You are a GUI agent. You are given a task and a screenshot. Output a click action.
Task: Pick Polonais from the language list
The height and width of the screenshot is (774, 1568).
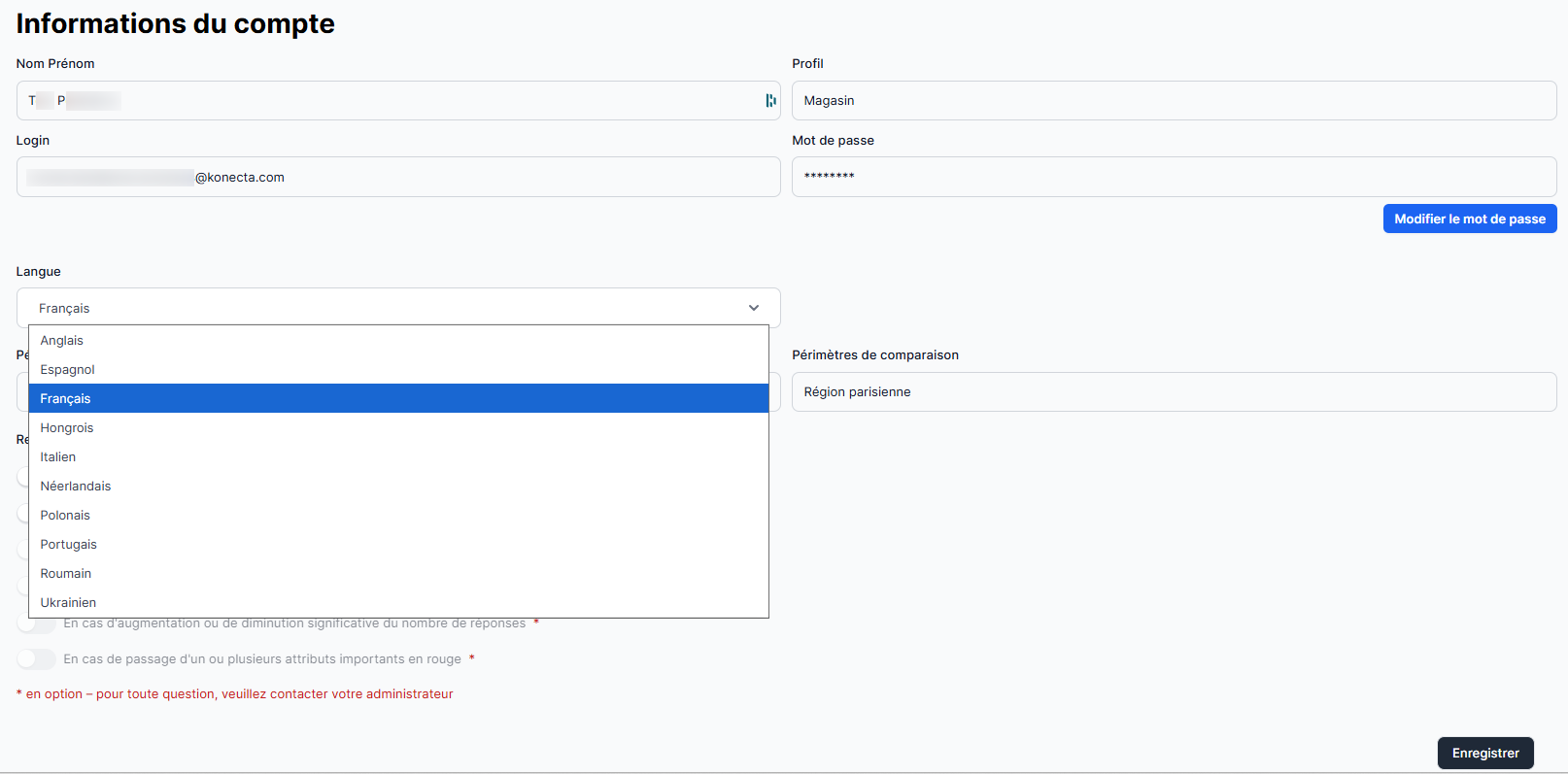coord(65,516)
